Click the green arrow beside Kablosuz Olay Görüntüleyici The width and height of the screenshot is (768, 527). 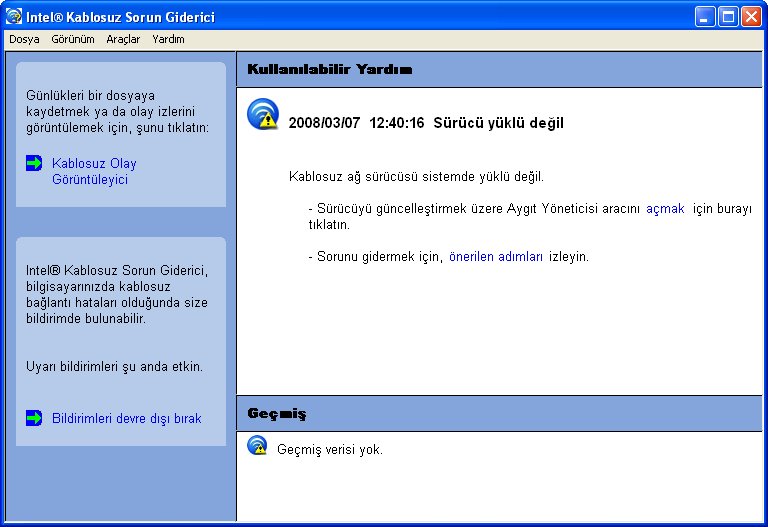[x=34, y=163]
